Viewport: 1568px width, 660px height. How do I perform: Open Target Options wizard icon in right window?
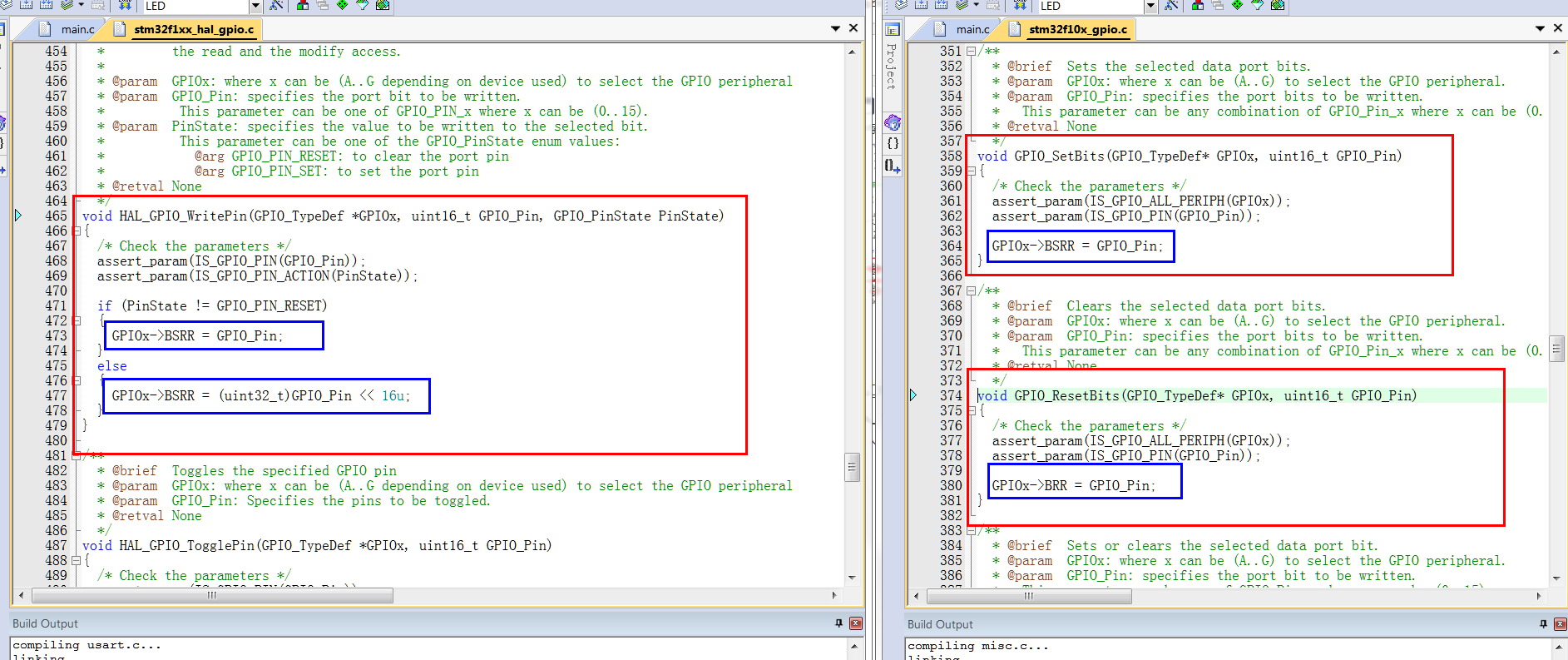pos(1171,5)
